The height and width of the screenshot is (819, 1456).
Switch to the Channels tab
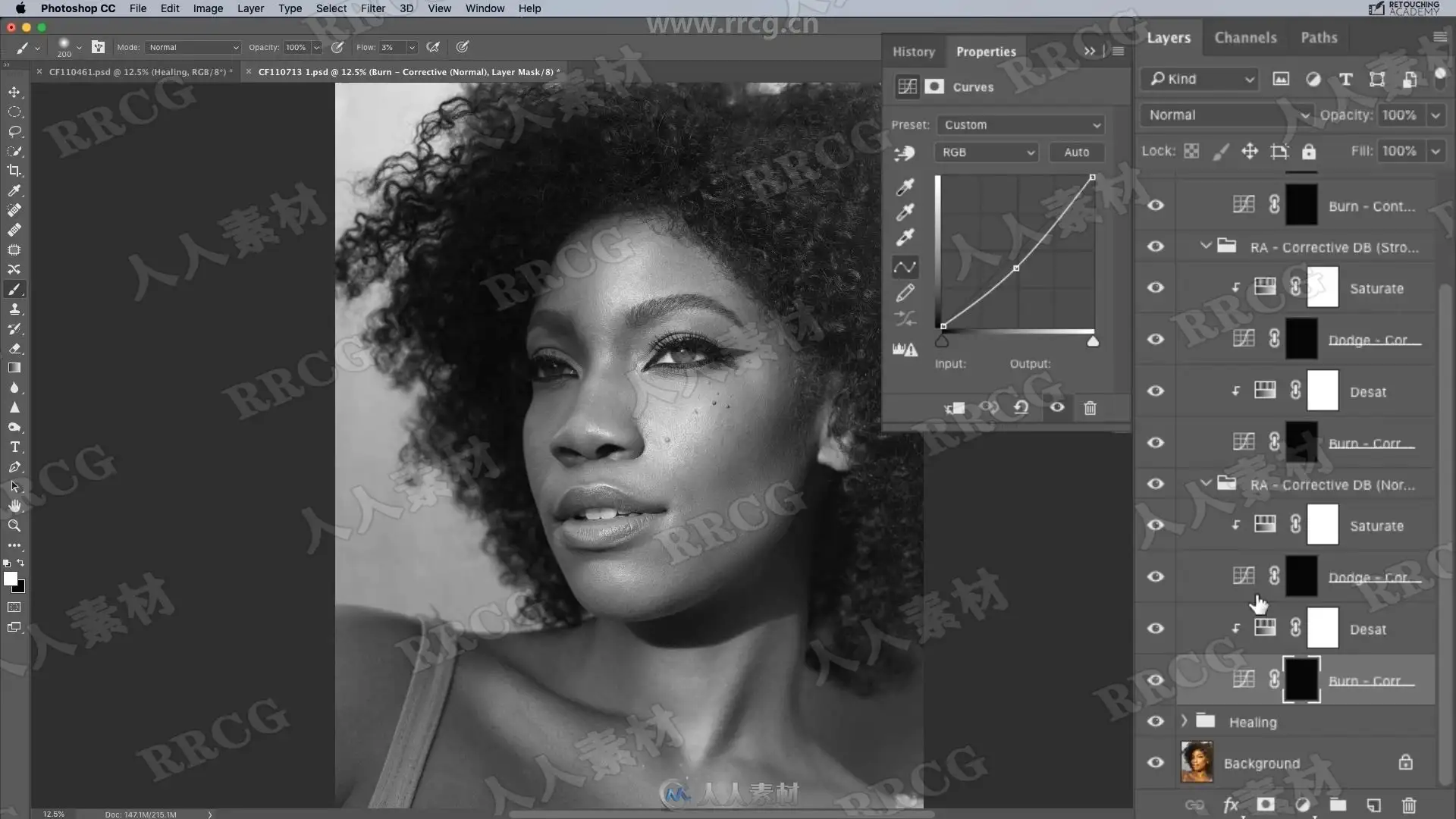pyautogui.click(x=1245, y=37)
